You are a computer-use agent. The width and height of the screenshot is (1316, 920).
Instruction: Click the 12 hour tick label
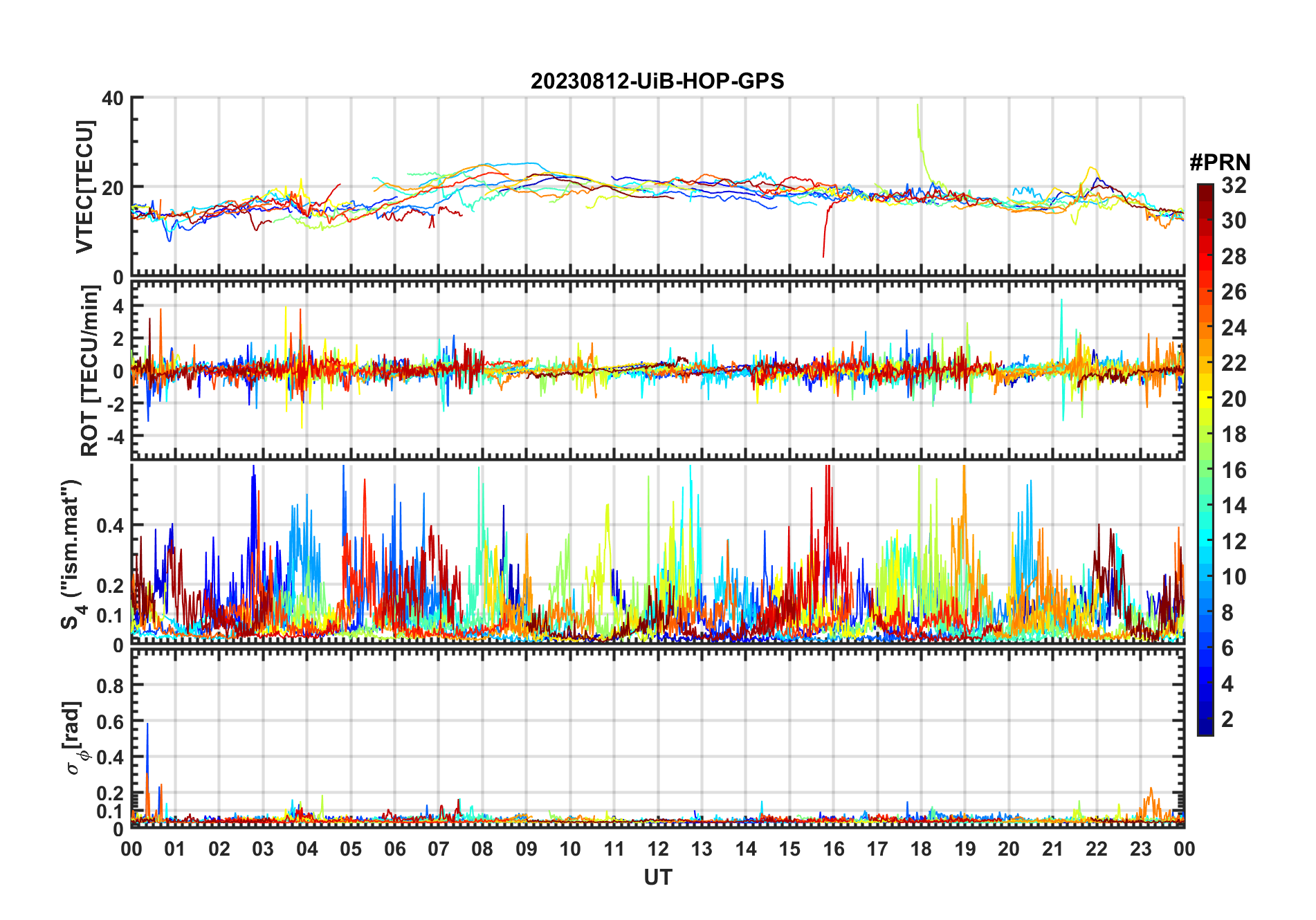[657, 849]
